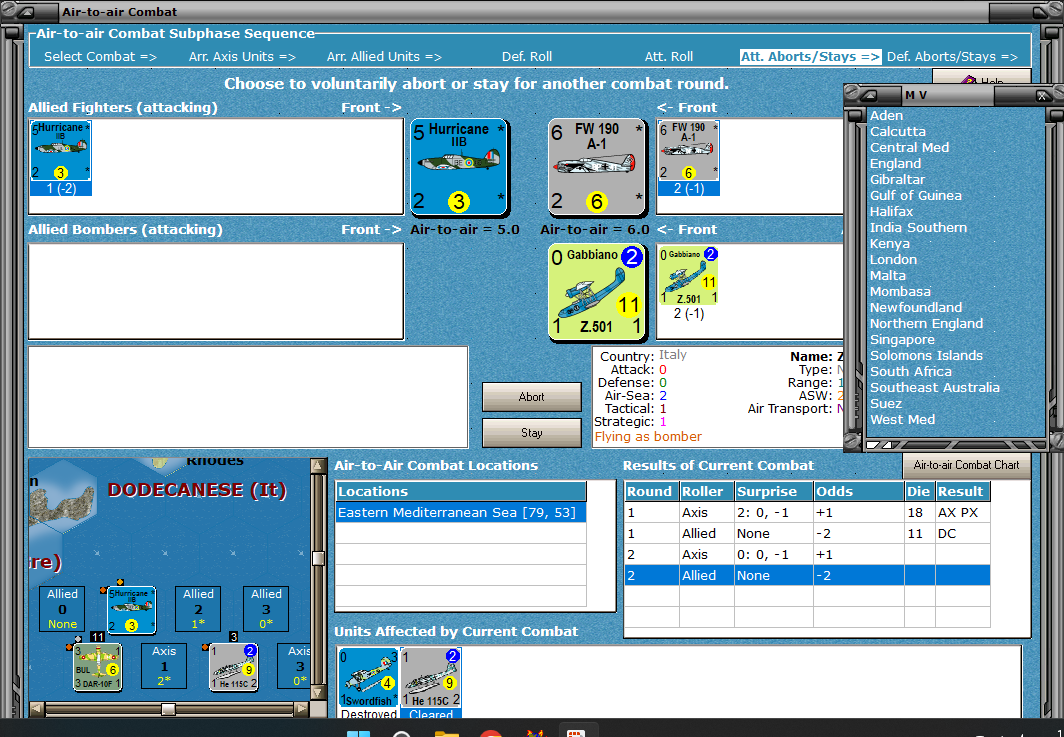This screenshot has width=1064, height=737.
Task: Click Axis 1 stack box on map
Action: click(164, 666)
